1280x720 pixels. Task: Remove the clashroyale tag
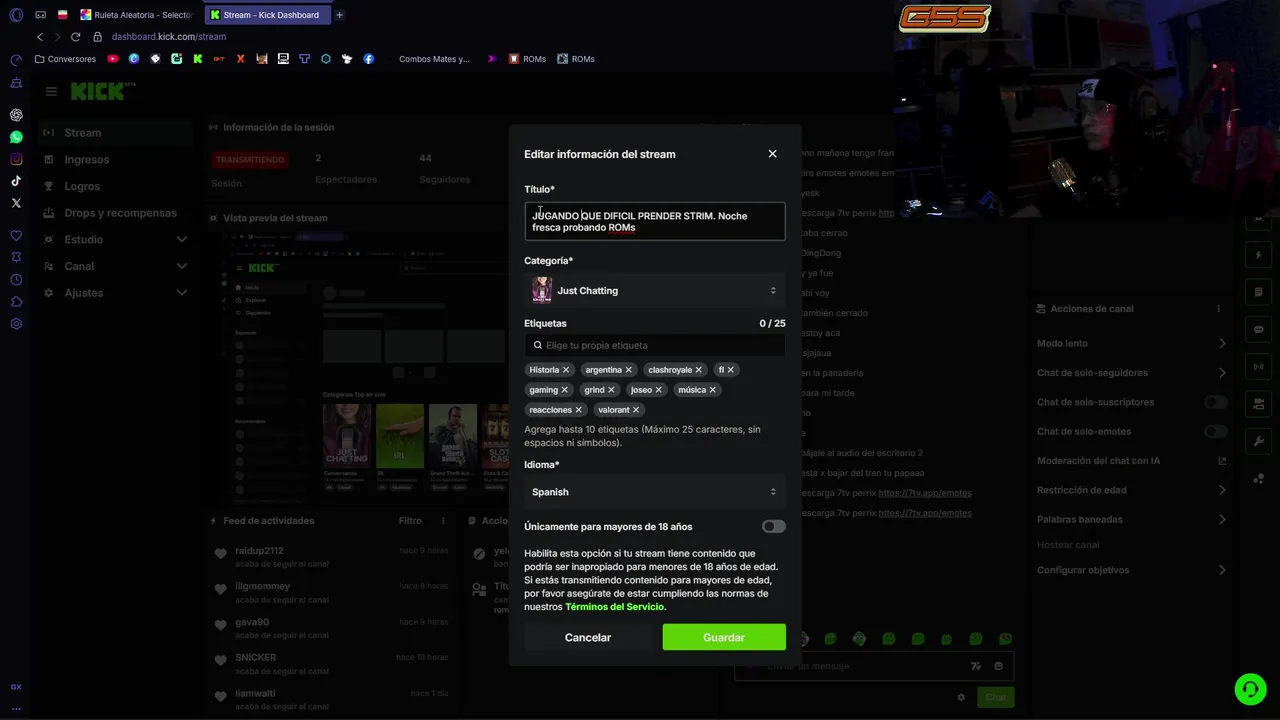click(699, 370)
